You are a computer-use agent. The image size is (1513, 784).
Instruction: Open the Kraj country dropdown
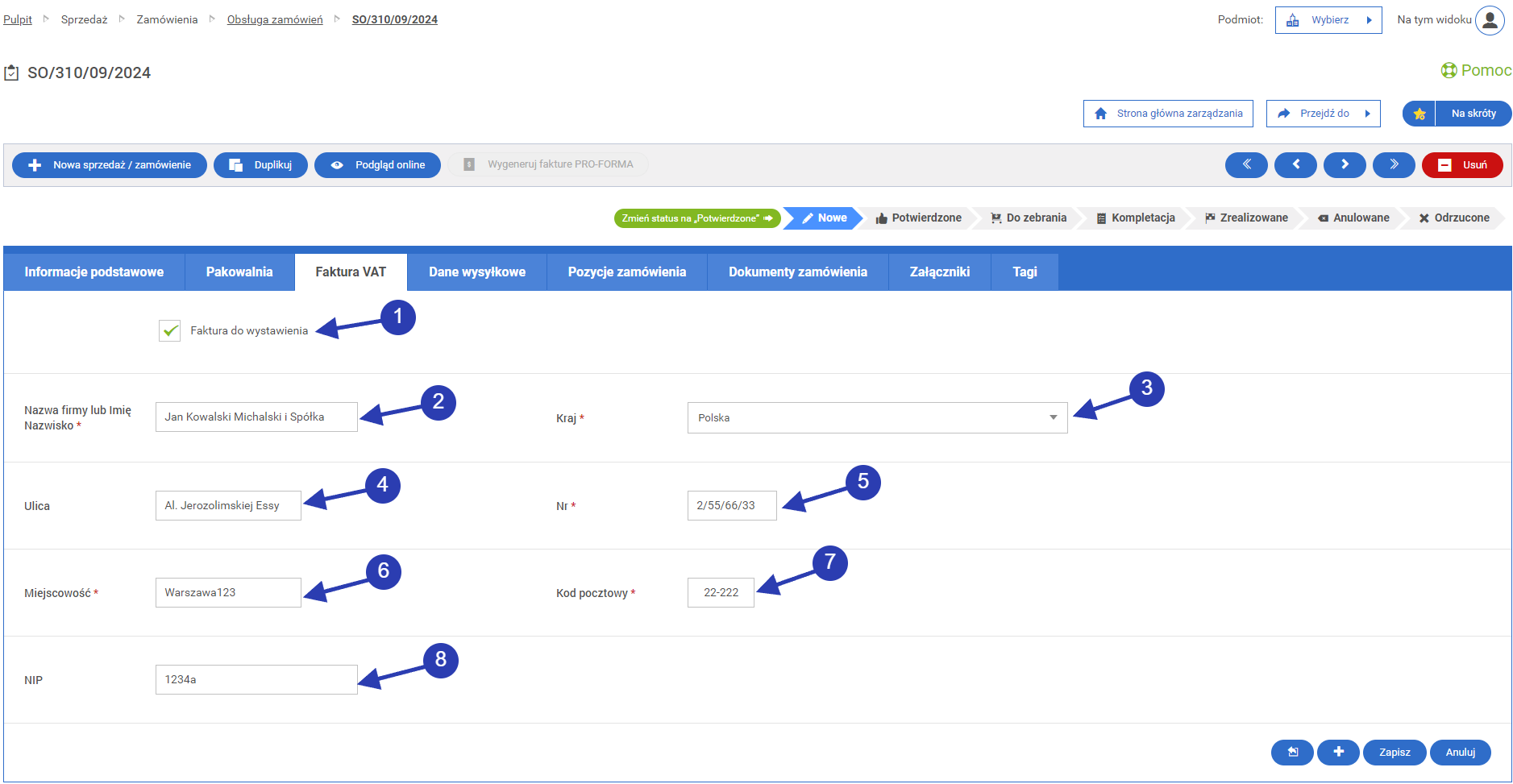(x=877, y=417)
